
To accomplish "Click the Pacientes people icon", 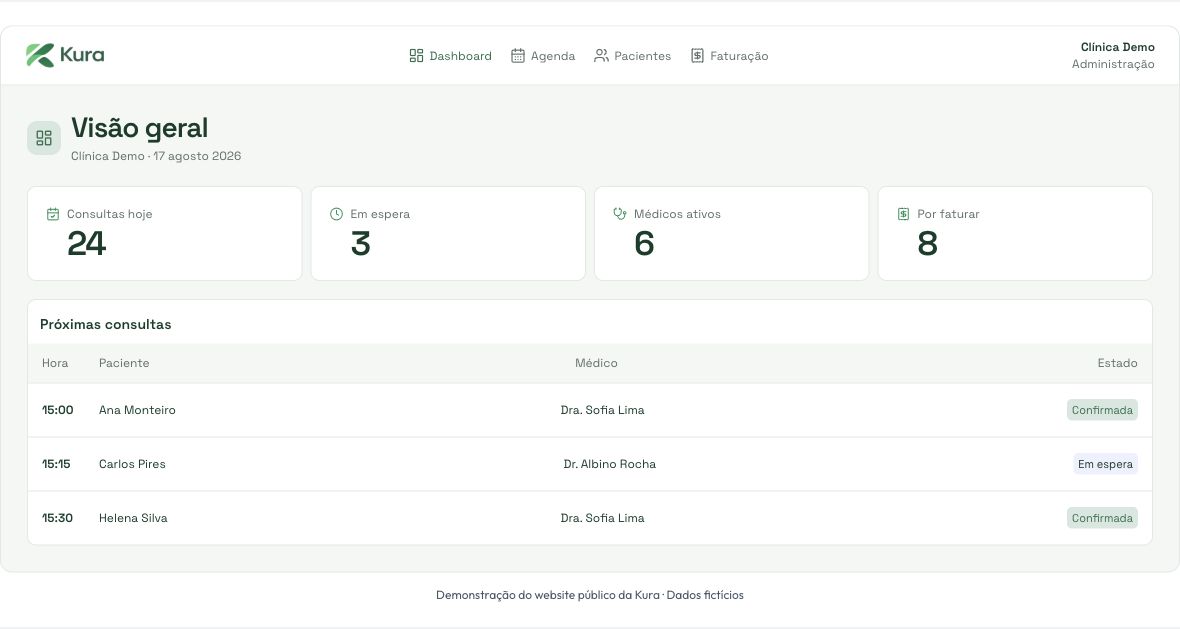I will click(601, 56).
